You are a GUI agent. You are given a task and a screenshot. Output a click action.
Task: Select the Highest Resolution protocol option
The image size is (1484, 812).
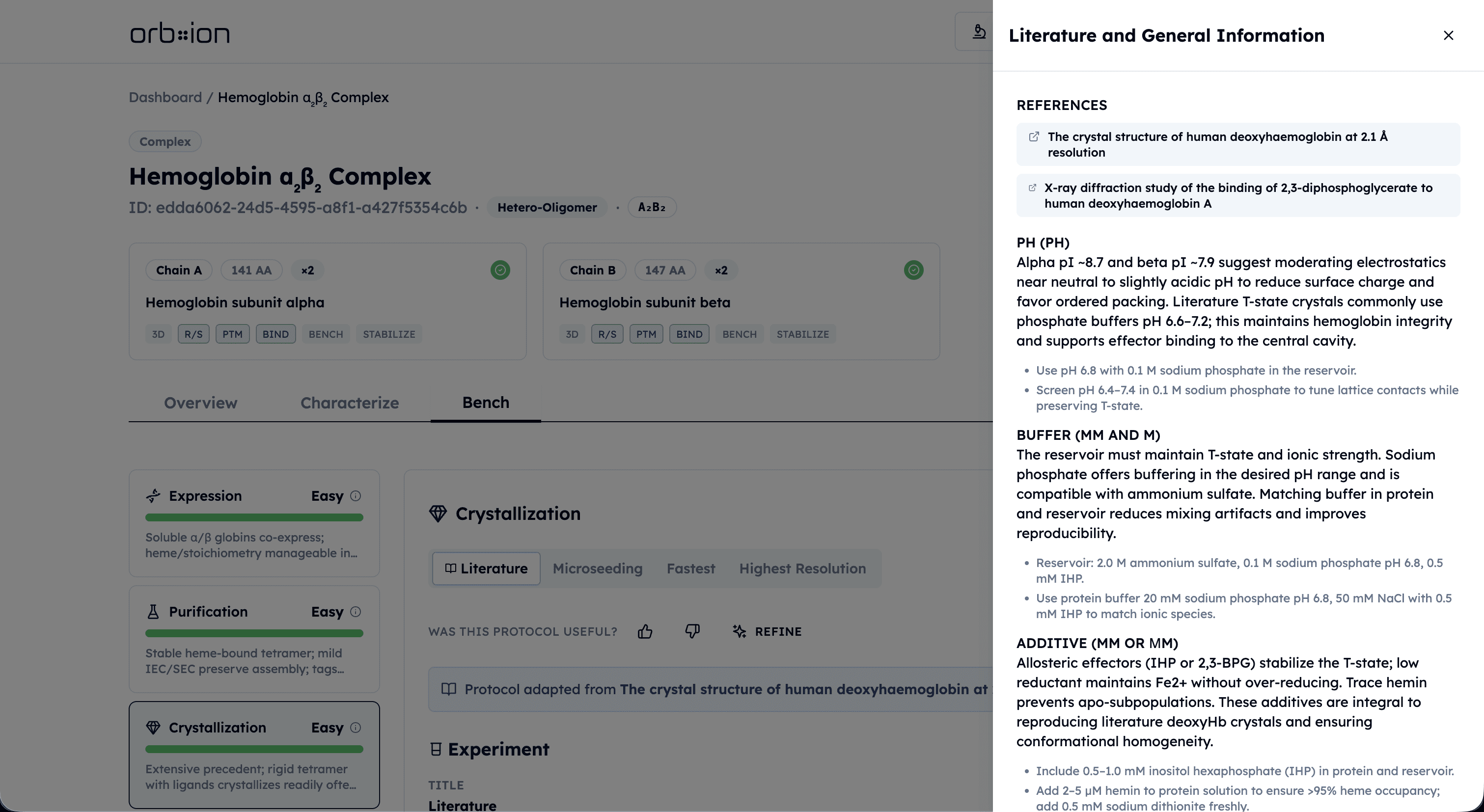pyautogui.click(x=802, y=568)
